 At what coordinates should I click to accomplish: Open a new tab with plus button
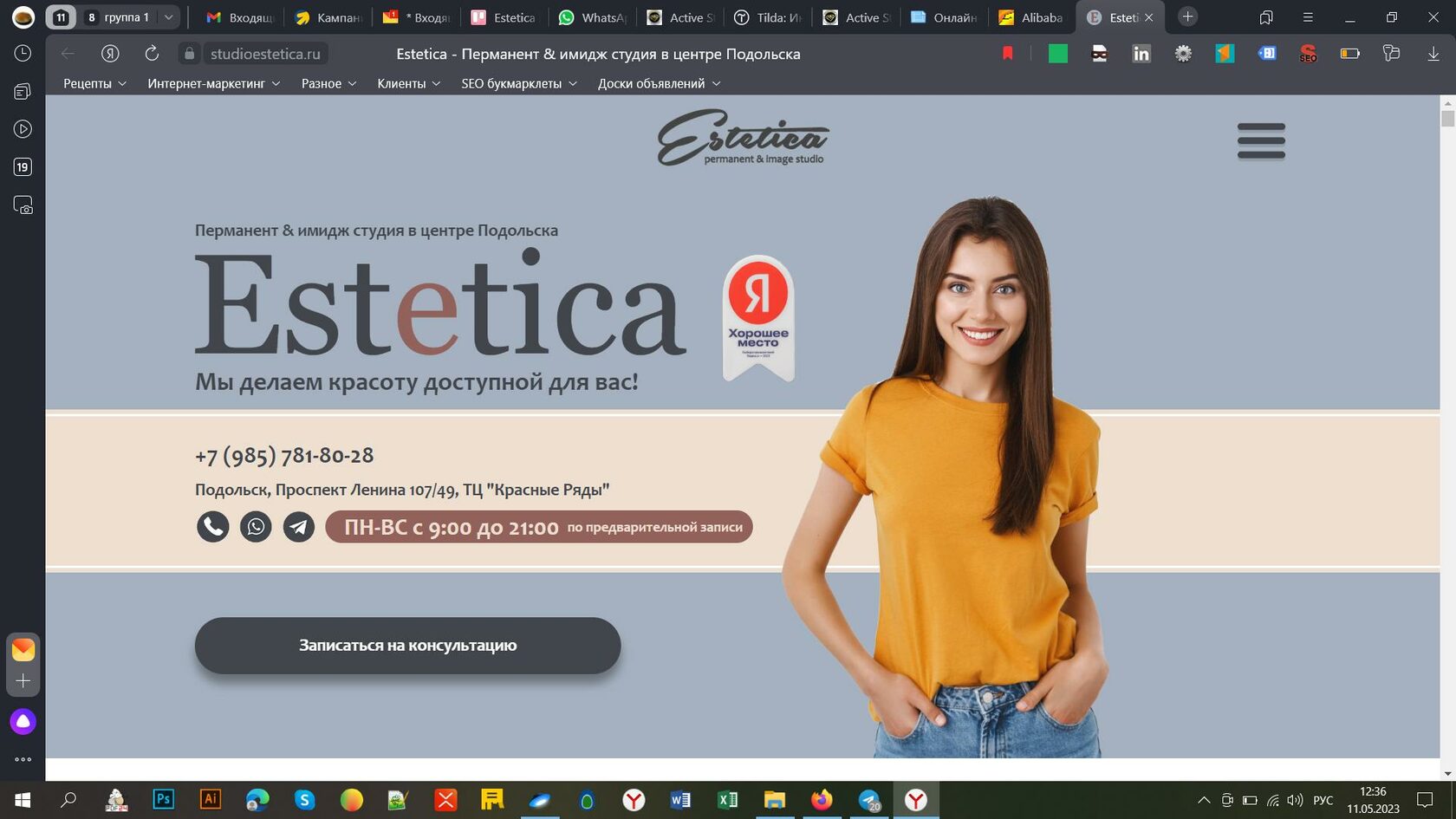(x=1187, y=17)
